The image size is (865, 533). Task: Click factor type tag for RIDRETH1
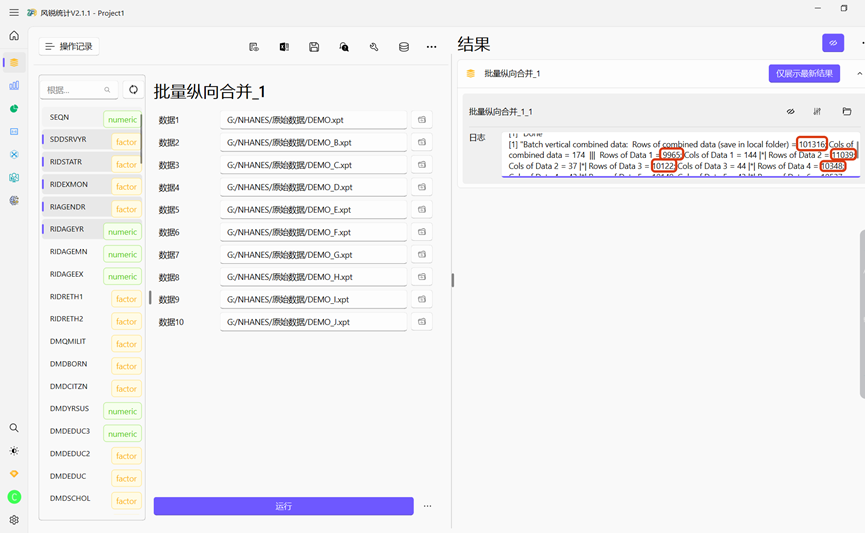coord(126,299)
